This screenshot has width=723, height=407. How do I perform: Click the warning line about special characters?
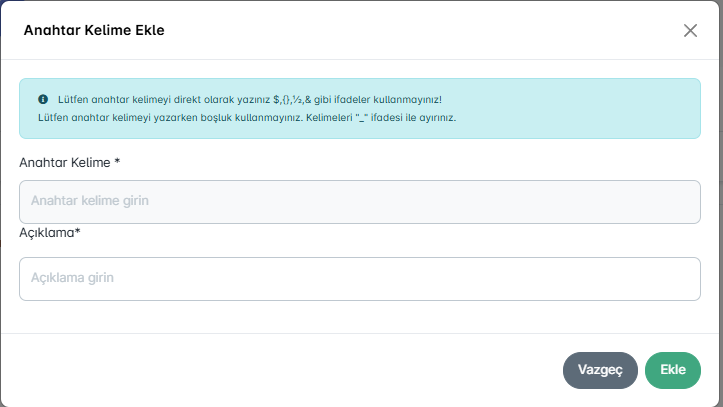[250, 100]
